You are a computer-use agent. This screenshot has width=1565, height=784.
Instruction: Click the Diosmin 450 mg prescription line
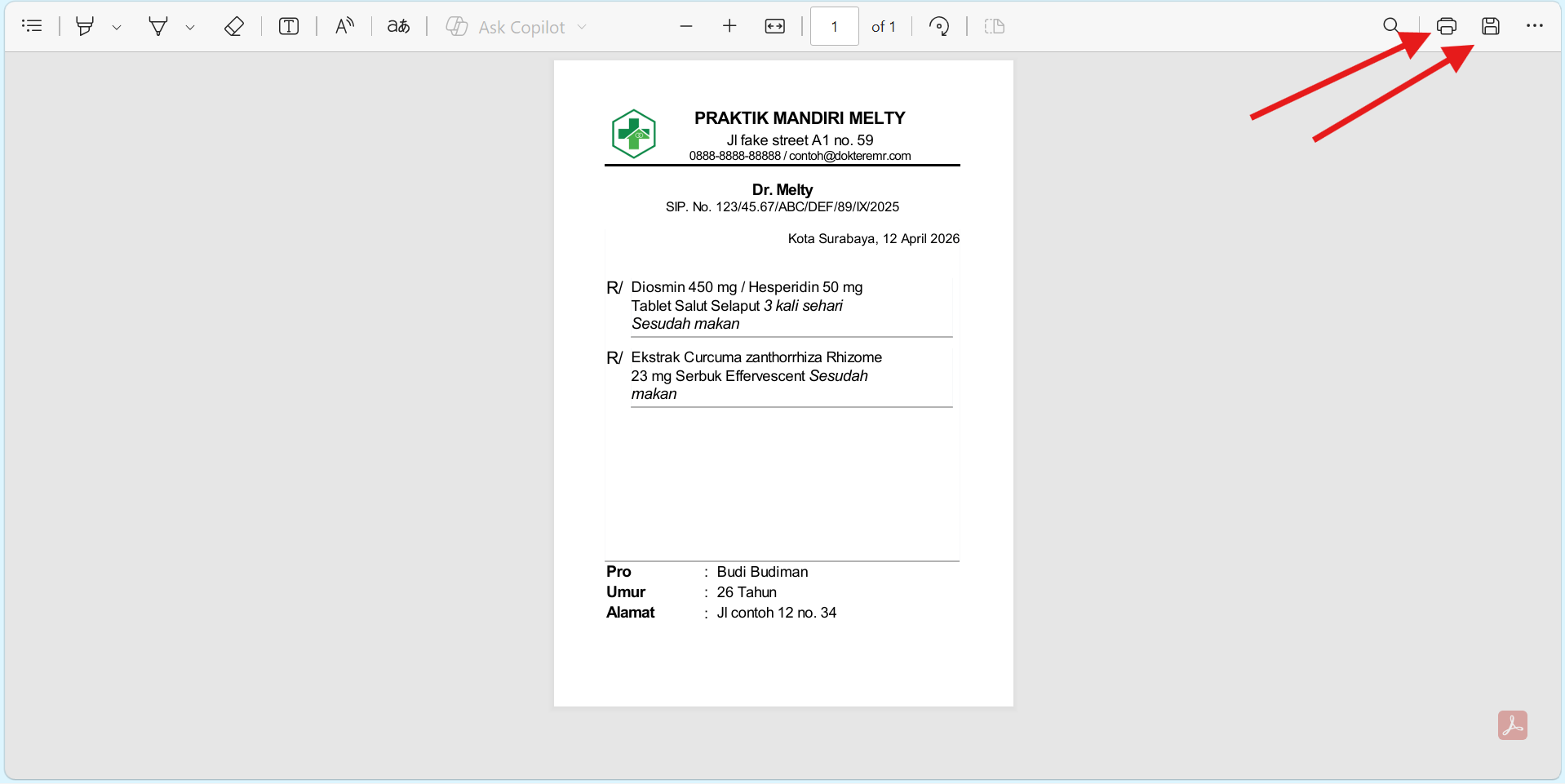747,287
